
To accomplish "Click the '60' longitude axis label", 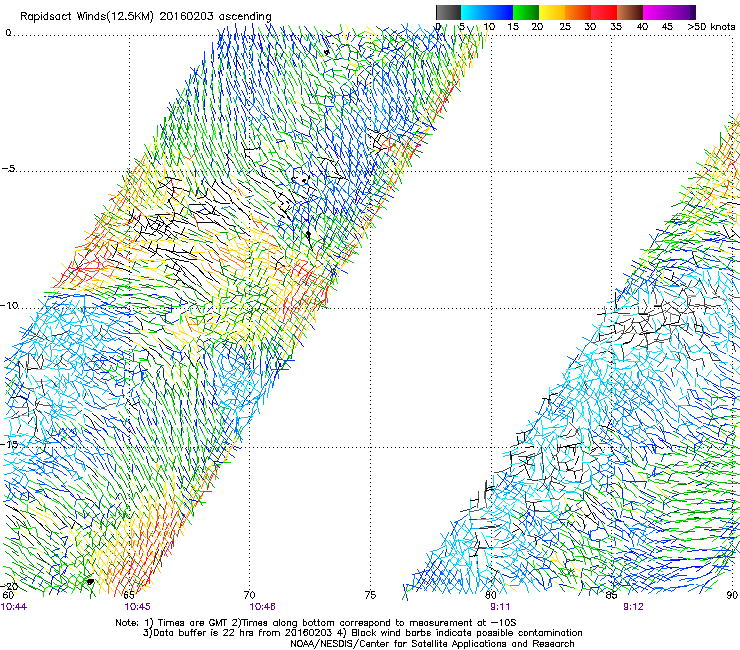I will 8,595.
